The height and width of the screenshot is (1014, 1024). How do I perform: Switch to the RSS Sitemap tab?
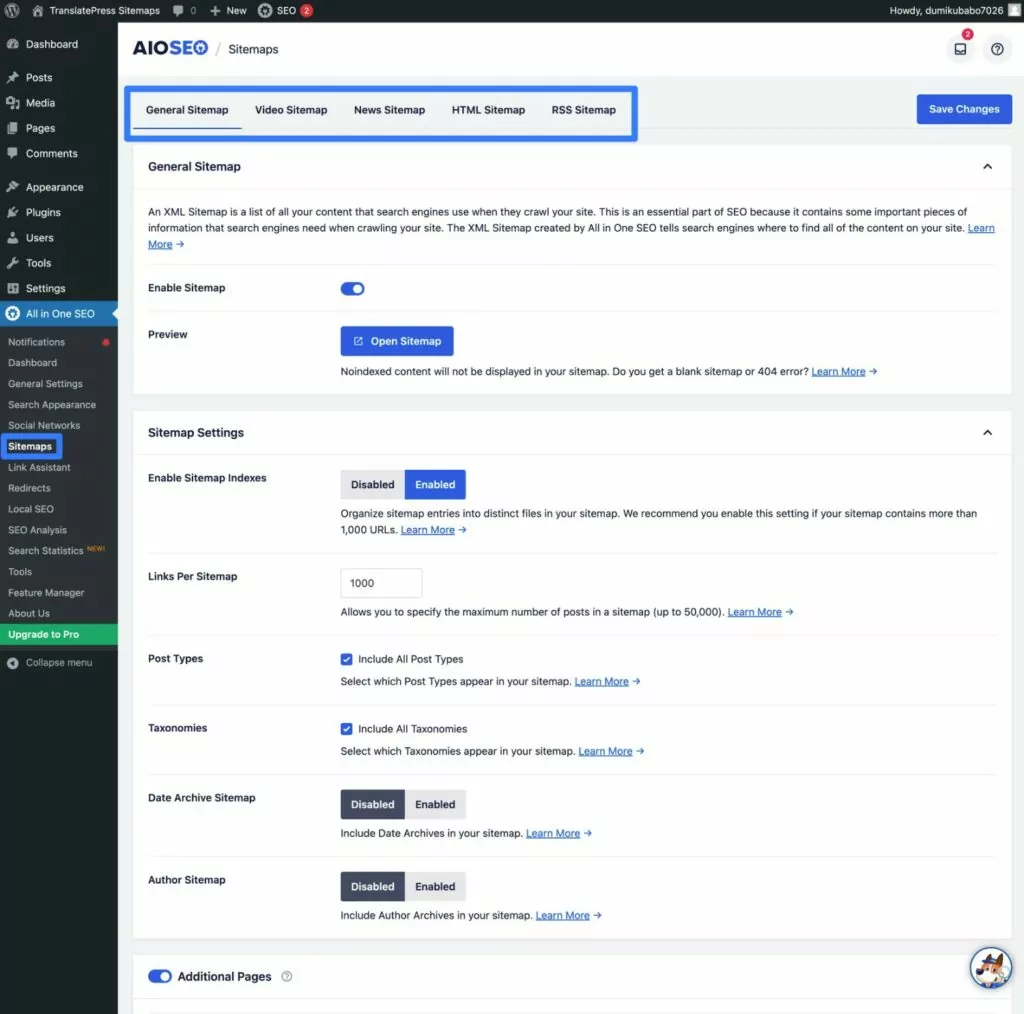583,110
